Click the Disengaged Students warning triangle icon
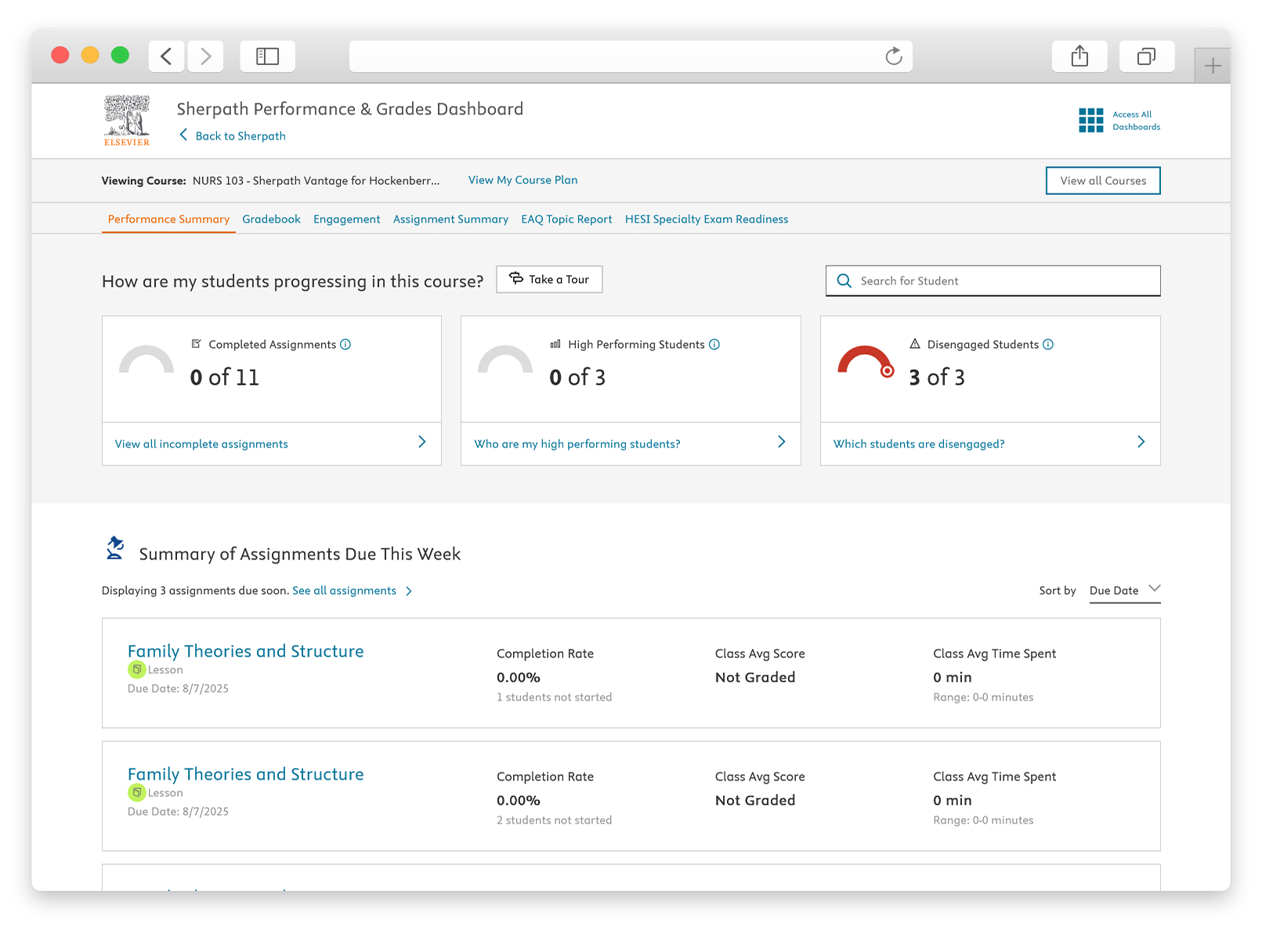 coord(914,344)
